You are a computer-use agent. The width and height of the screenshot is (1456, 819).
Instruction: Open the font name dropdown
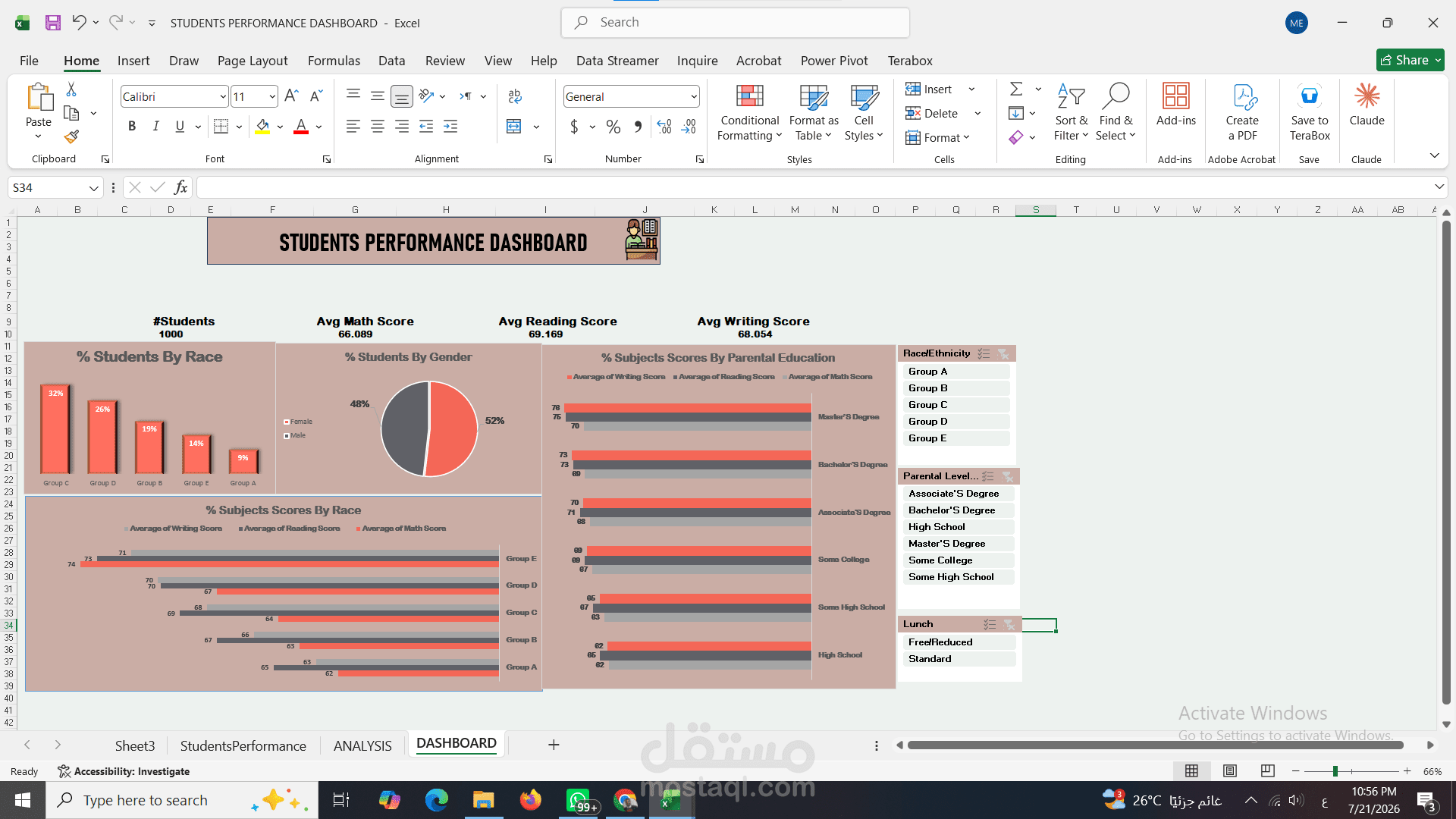[223, 96]
